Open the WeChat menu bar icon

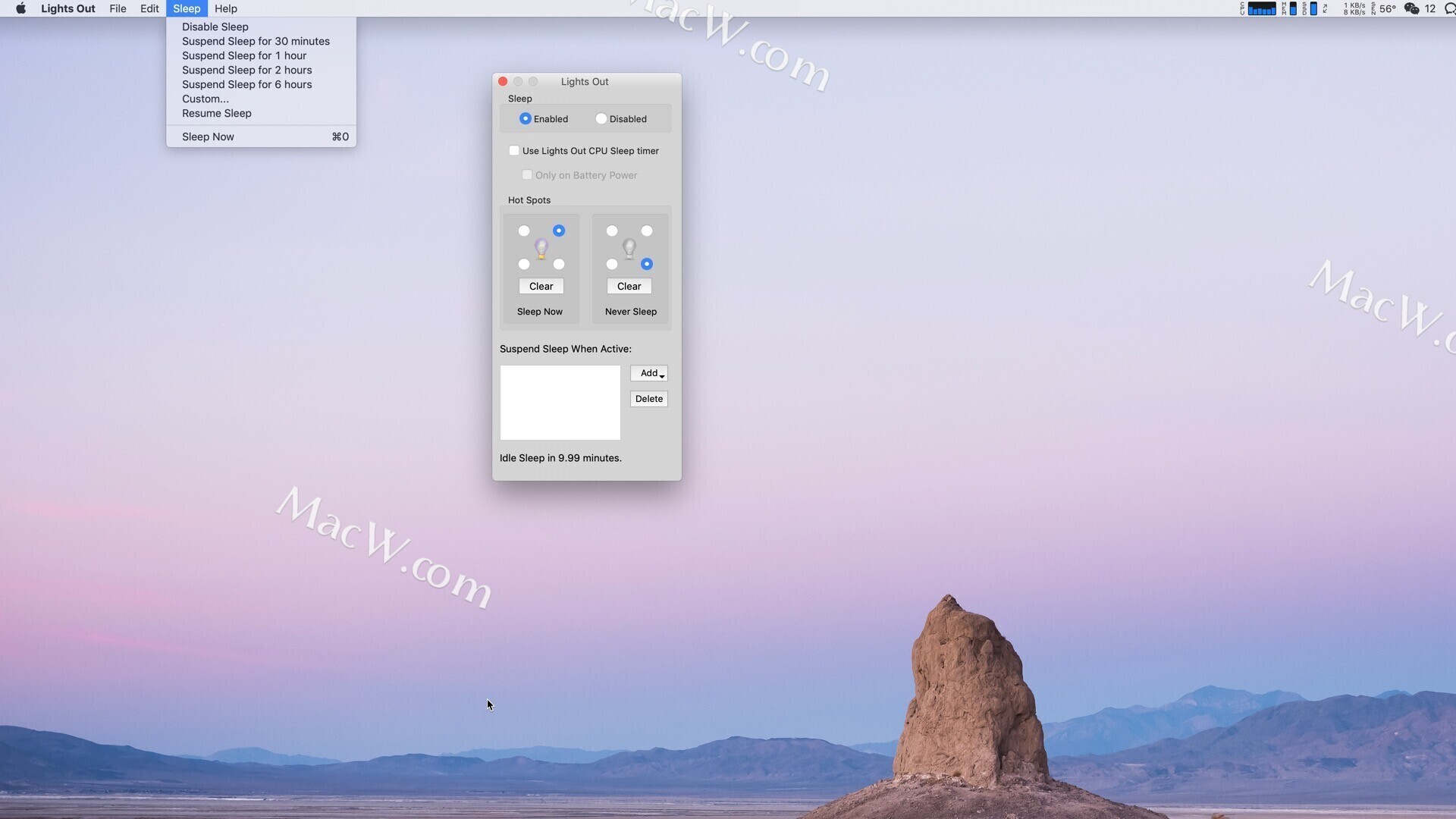pos(1411,8)
